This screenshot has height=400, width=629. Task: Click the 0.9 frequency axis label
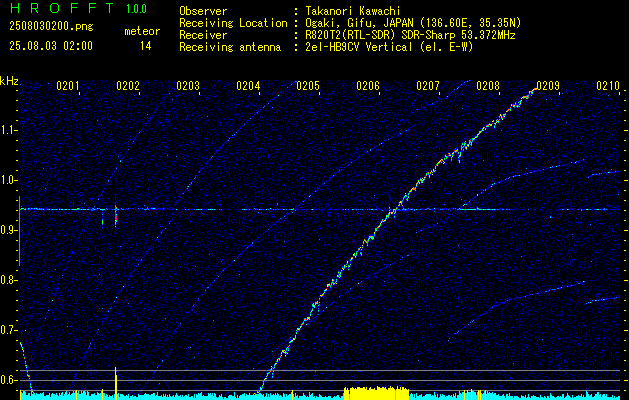tap(9, 230)
